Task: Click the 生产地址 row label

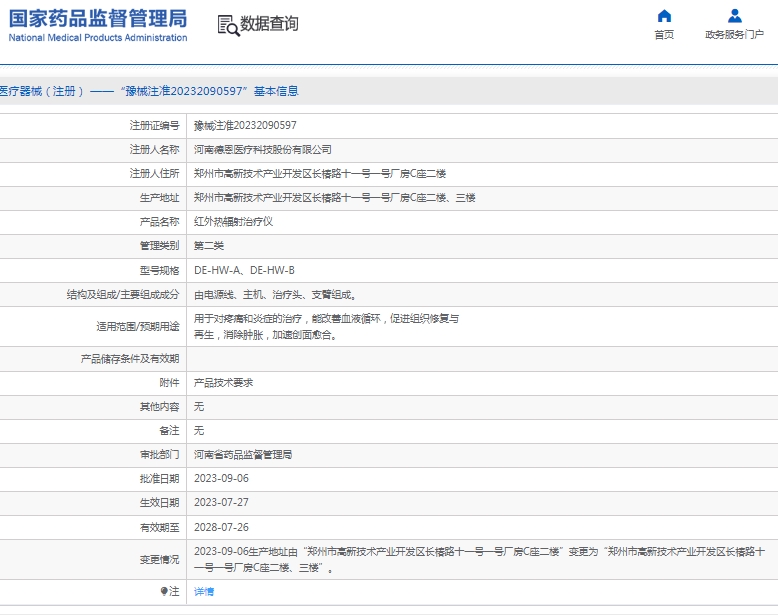Action: (x=159, y=198)
